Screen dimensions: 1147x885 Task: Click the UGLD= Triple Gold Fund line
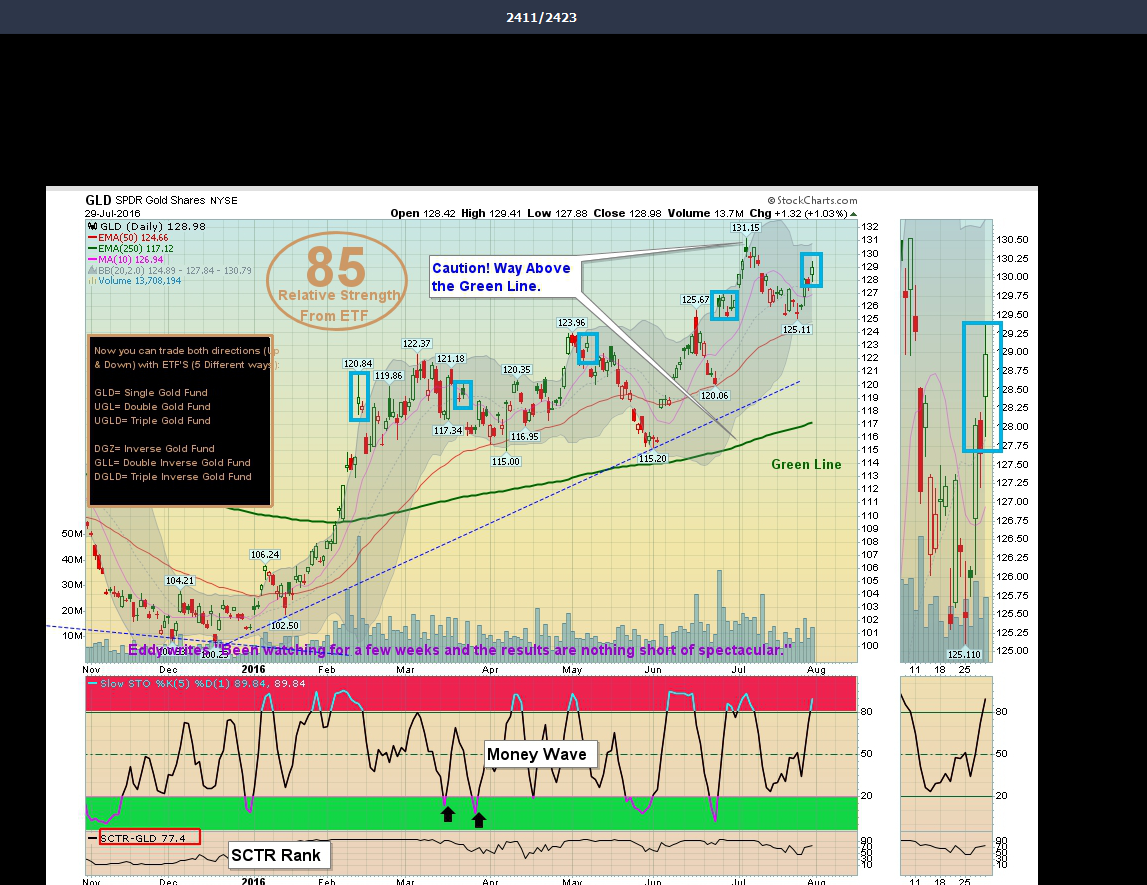[x=152, y=421]
